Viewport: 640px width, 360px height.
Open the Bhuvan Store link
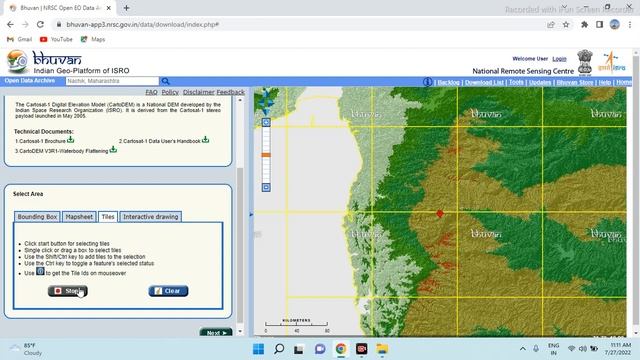tap(575, 82)
